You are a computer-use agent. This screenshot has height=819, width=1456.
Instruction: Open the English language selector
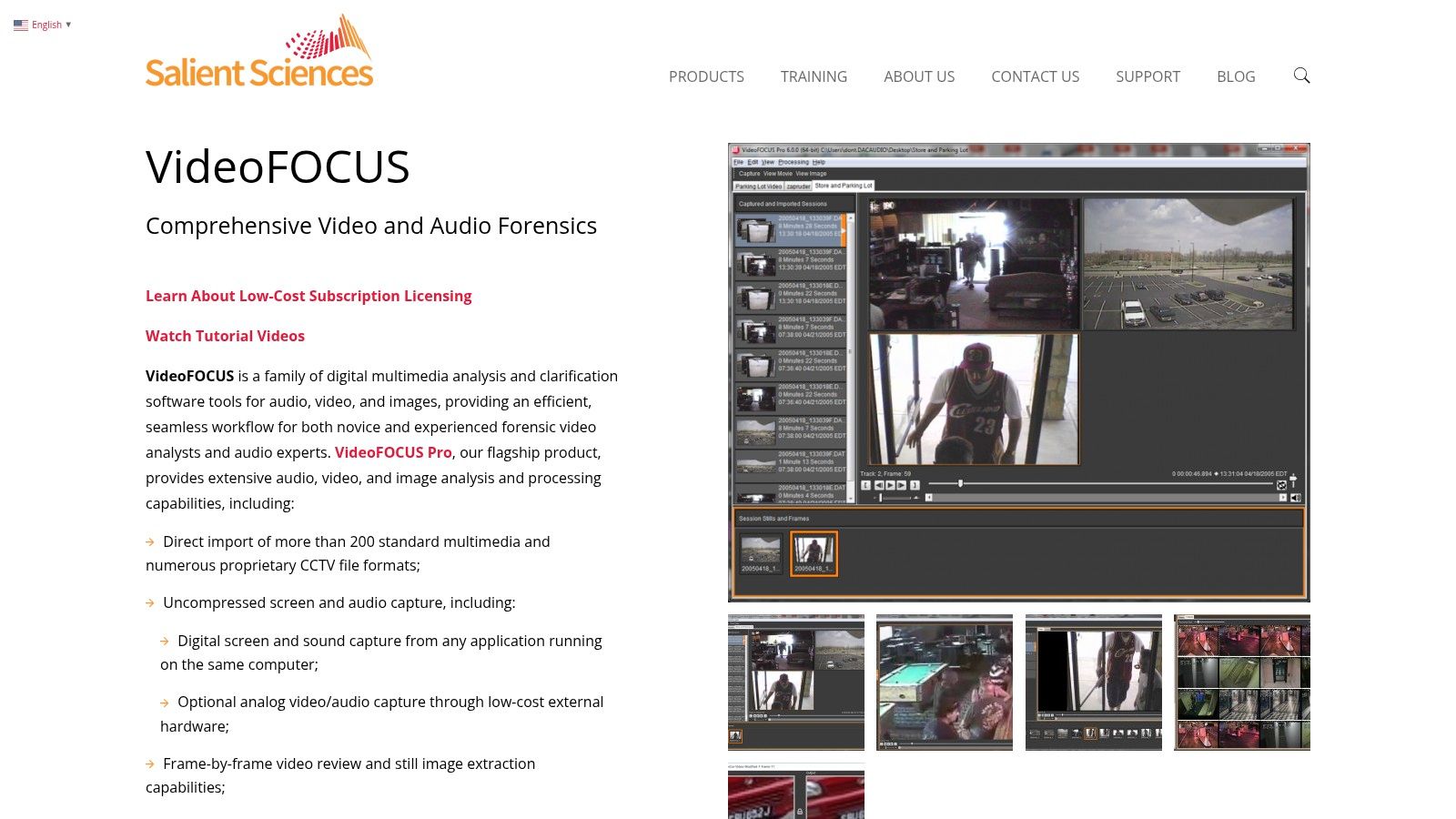click(42, 25)
